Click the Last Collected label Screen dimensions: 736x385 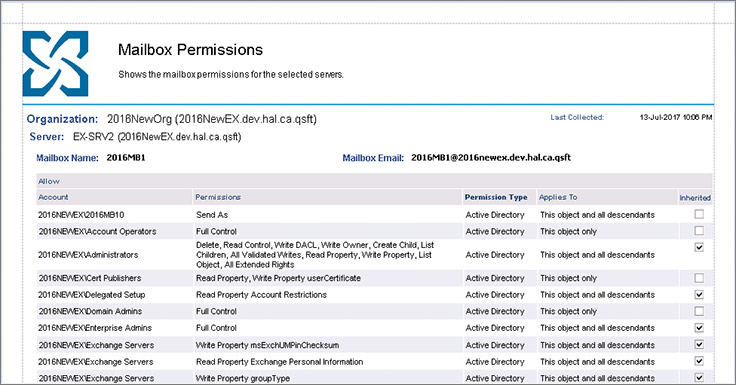pyautogui.click(x=577, y=117)
